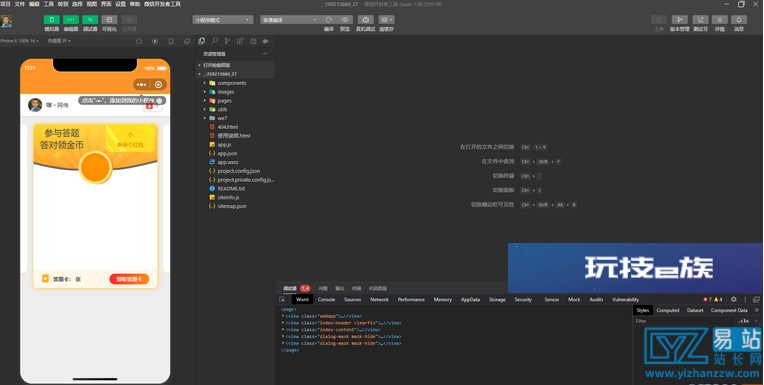Open the 小程序模式 mode dropdown
The width and height of the screenshot is (764, 385).
coord(223,20)
